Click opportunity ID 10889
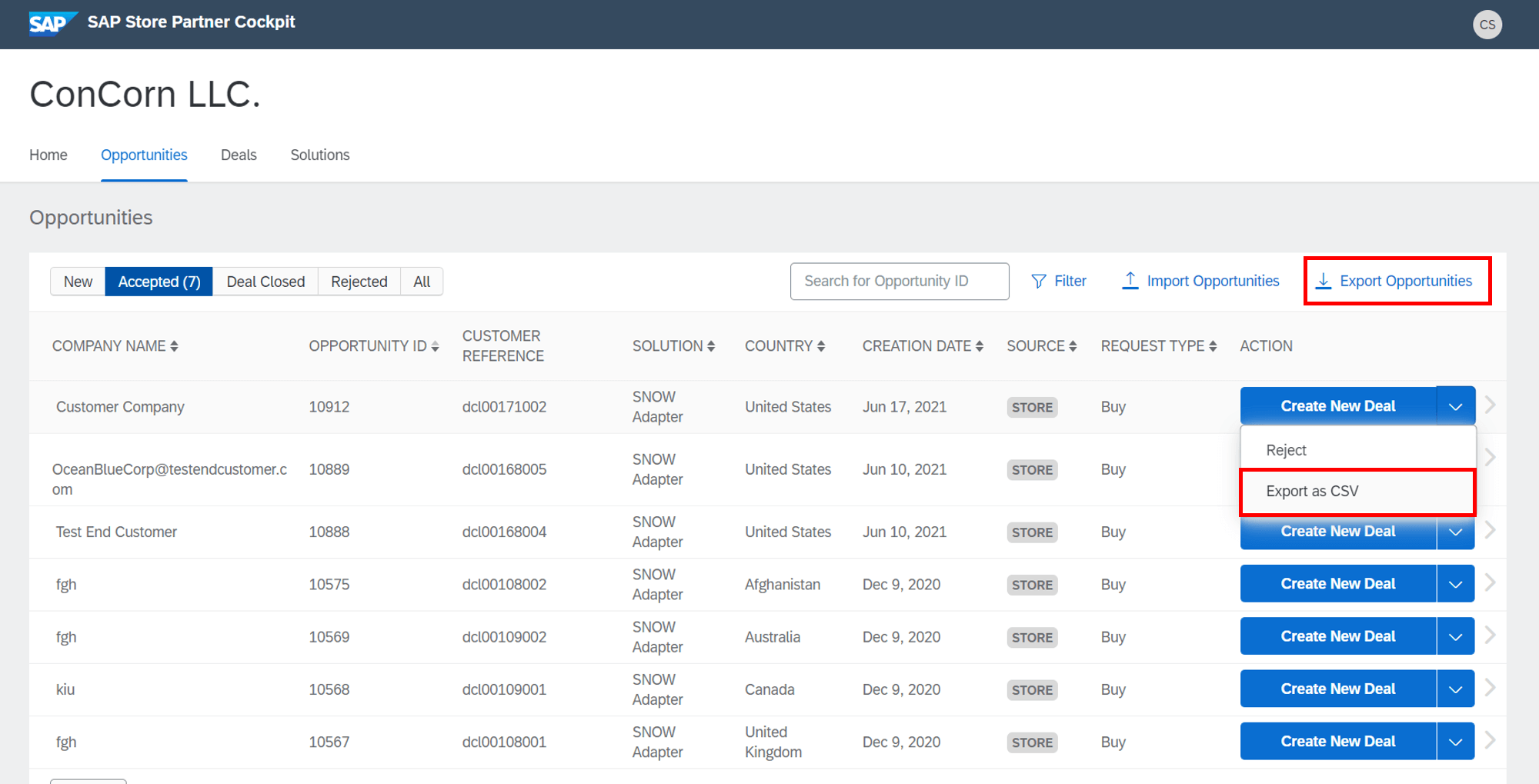The width and height of the screenshot is (1539, 784). point(329,469)
